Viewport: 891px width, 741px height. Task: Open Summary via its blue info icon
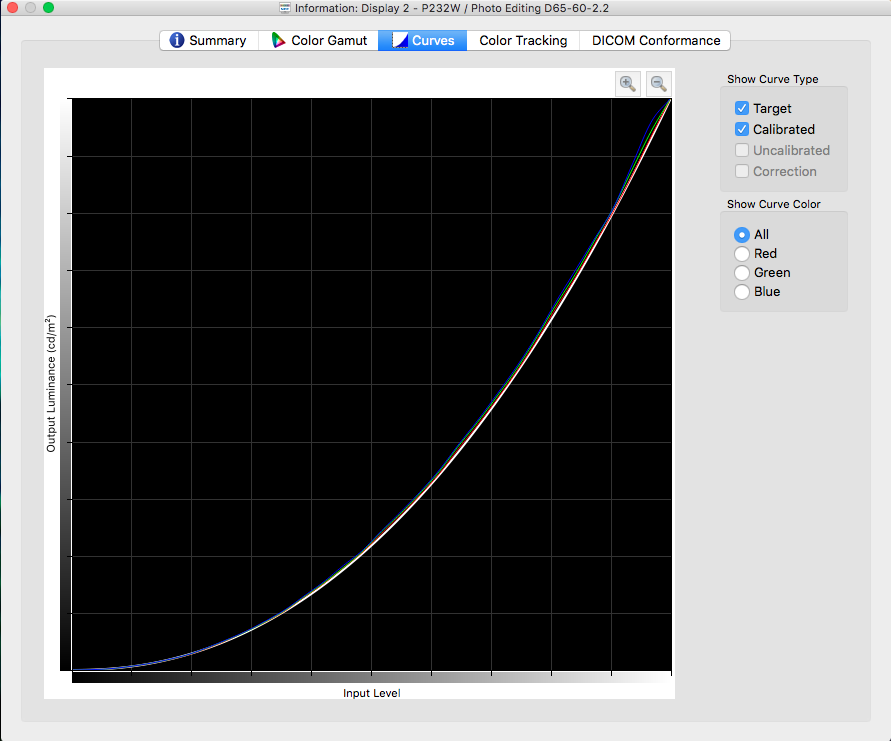177,41
